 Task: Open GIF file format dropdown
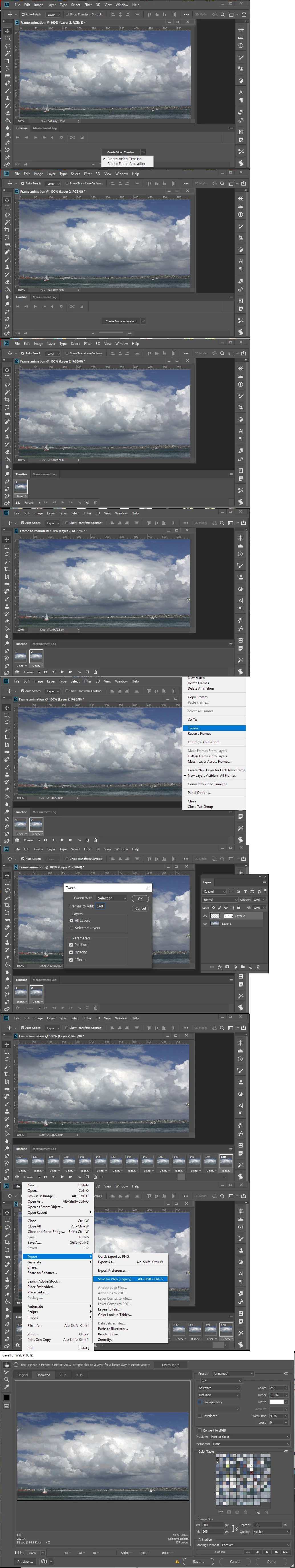coord(221,1380)
